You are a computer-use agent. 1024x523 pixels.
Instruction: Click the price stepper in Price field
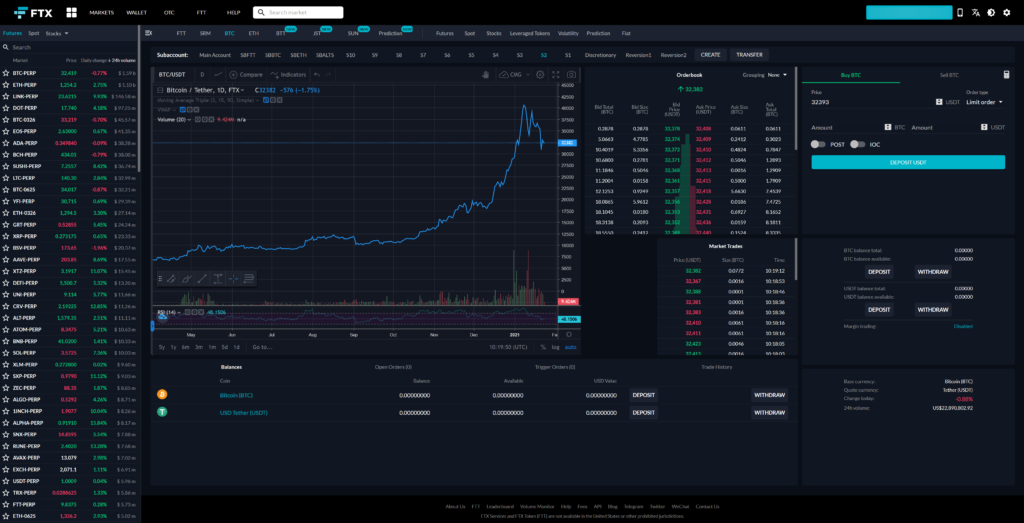939,102
